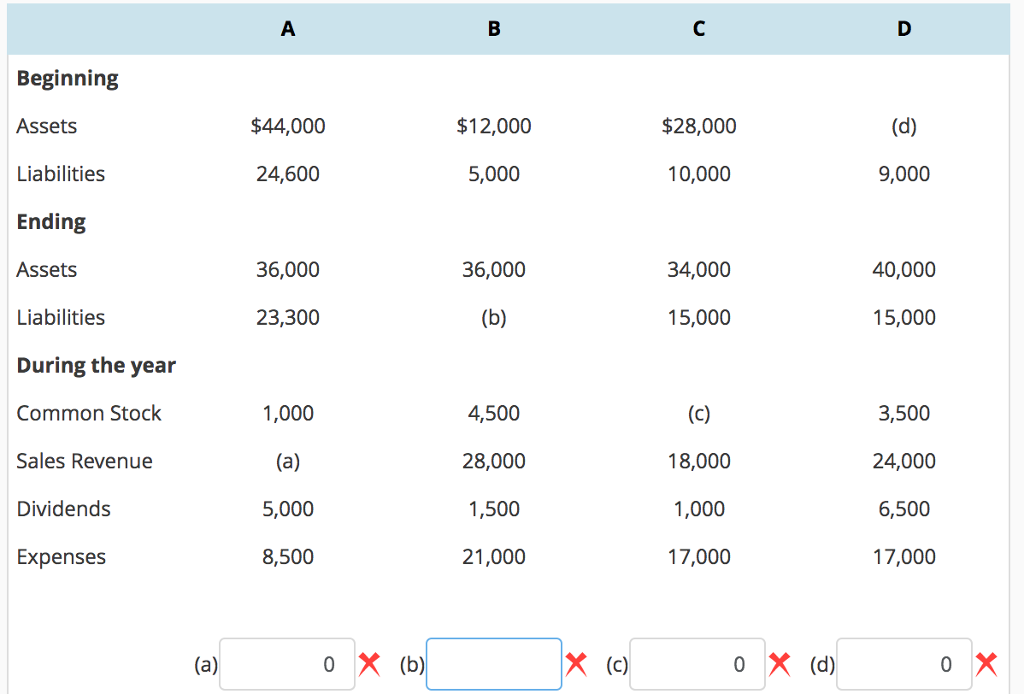Click the Dividends row label
Image resolution: width=1024 pixels, height=694 pixels.
click(x=64, y=509)
